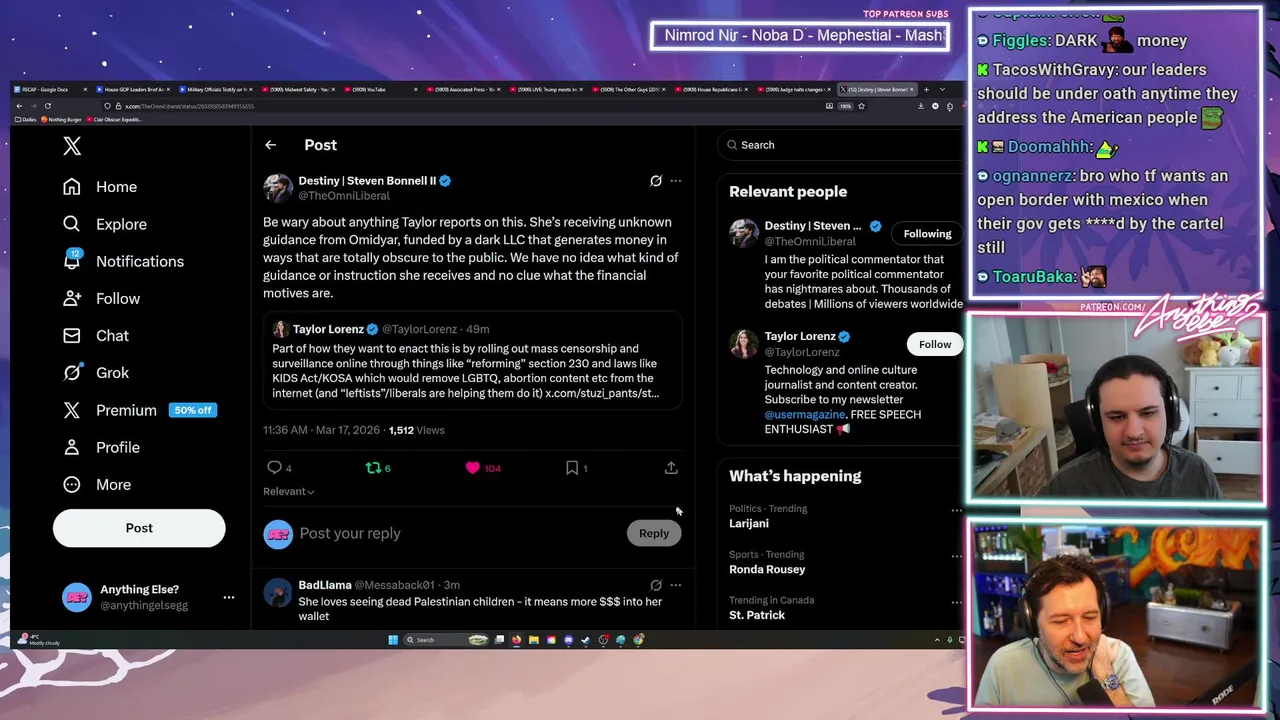The image size is (1280, 720).
Task: Switch to House GOP Leaders Brief tab
Action: (x=134, y=90)
